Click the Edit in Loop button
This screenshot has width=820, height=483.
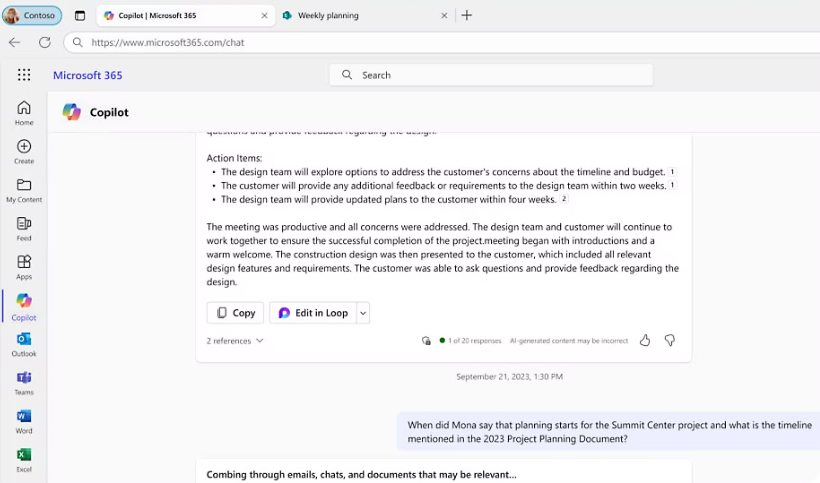pos(313,313)
